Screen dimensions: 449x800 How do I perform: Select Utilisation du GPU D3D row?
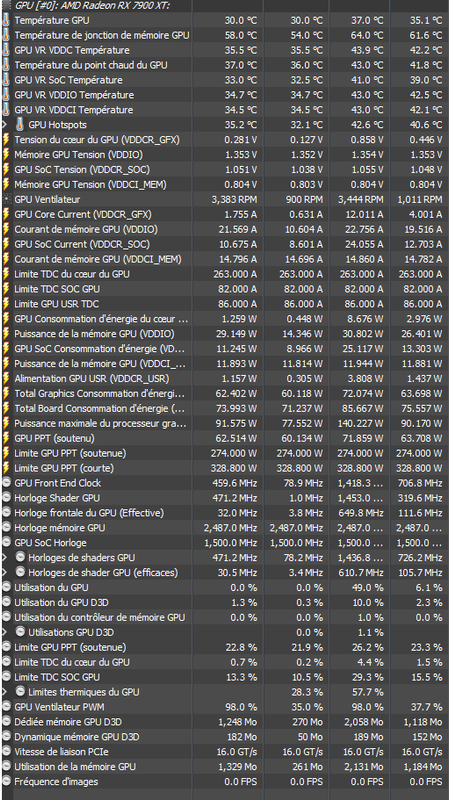pyautogui.click(x=224, y=602)
